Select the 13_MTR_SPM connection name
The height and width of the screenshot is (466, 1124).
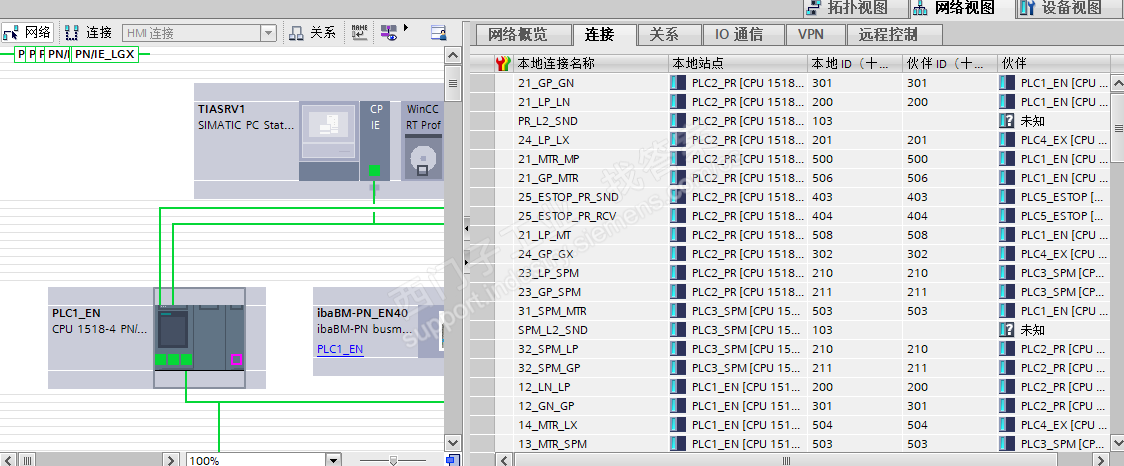[x=552, y=444]
